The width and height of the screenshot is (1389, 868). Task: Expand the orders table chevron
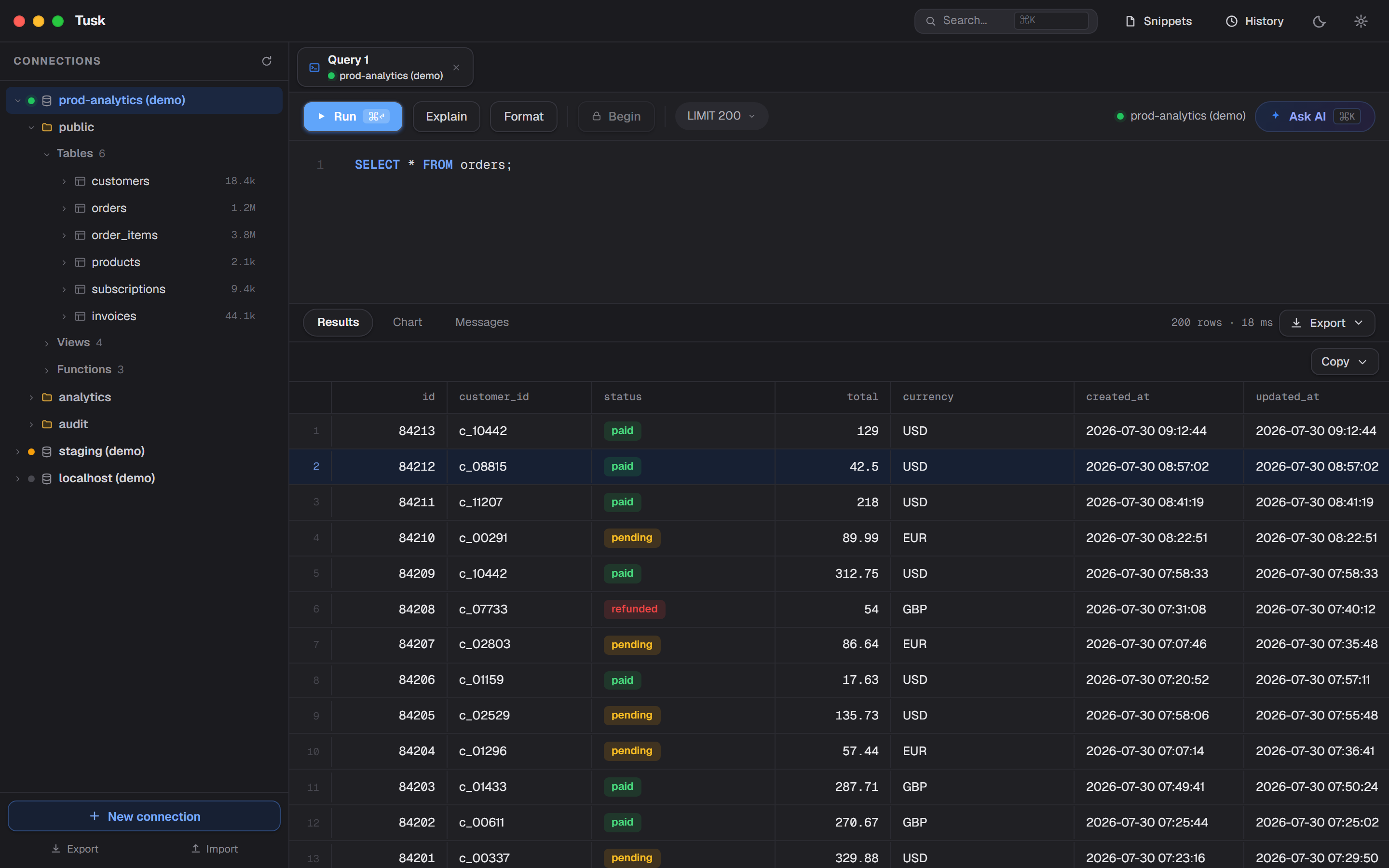(x=64, y=208)
